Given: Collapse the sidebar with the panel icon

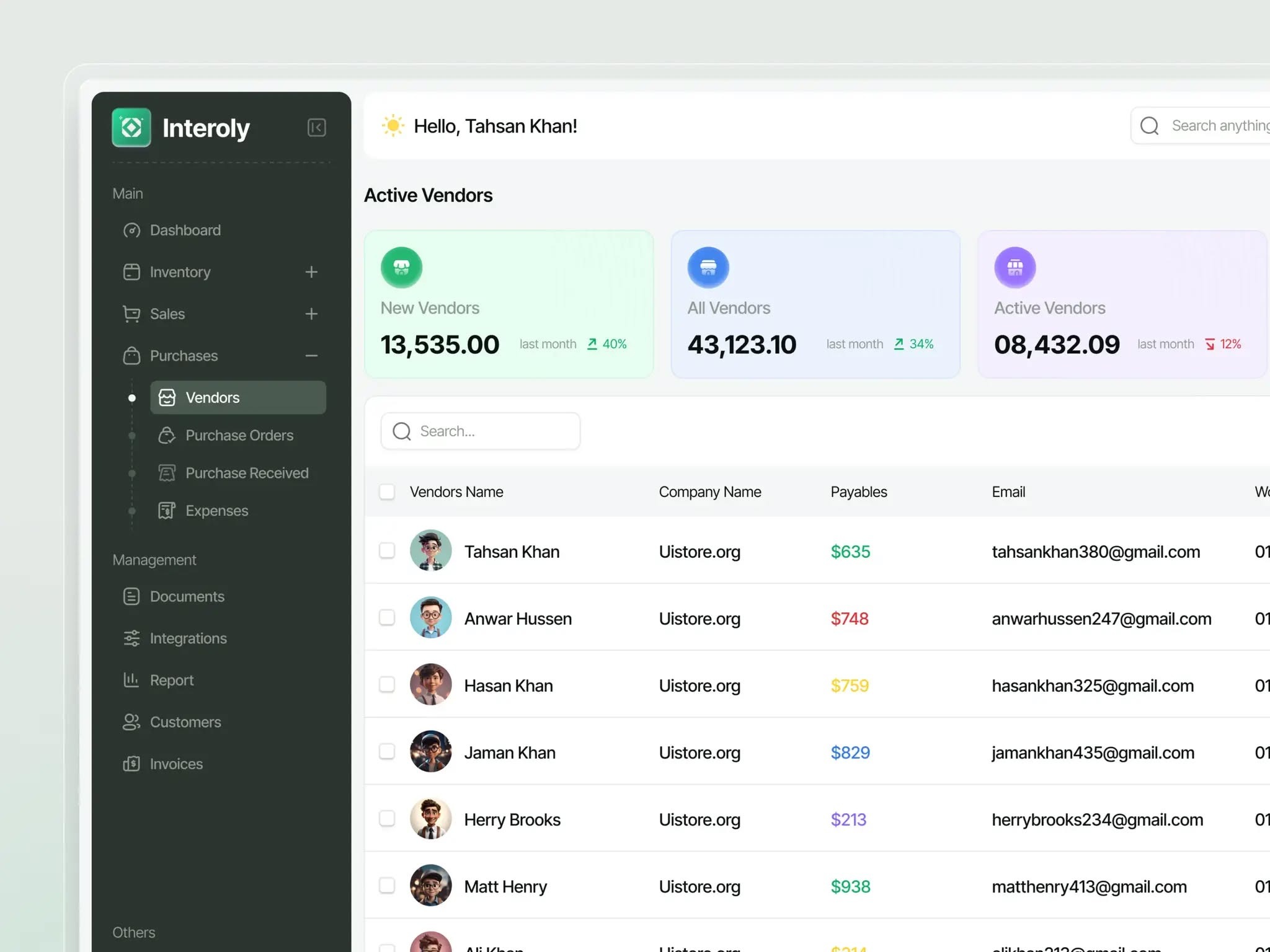Looking at the screenshot, I should (316, 128).
